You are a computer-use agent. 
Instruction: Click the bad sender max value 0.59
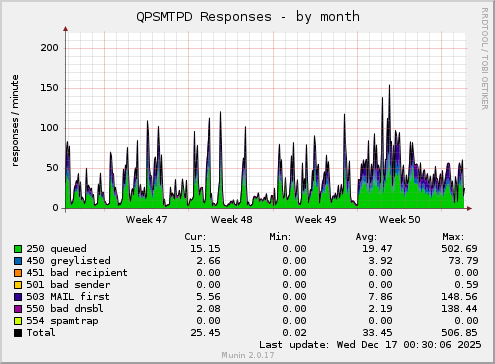tap(466, 285)
